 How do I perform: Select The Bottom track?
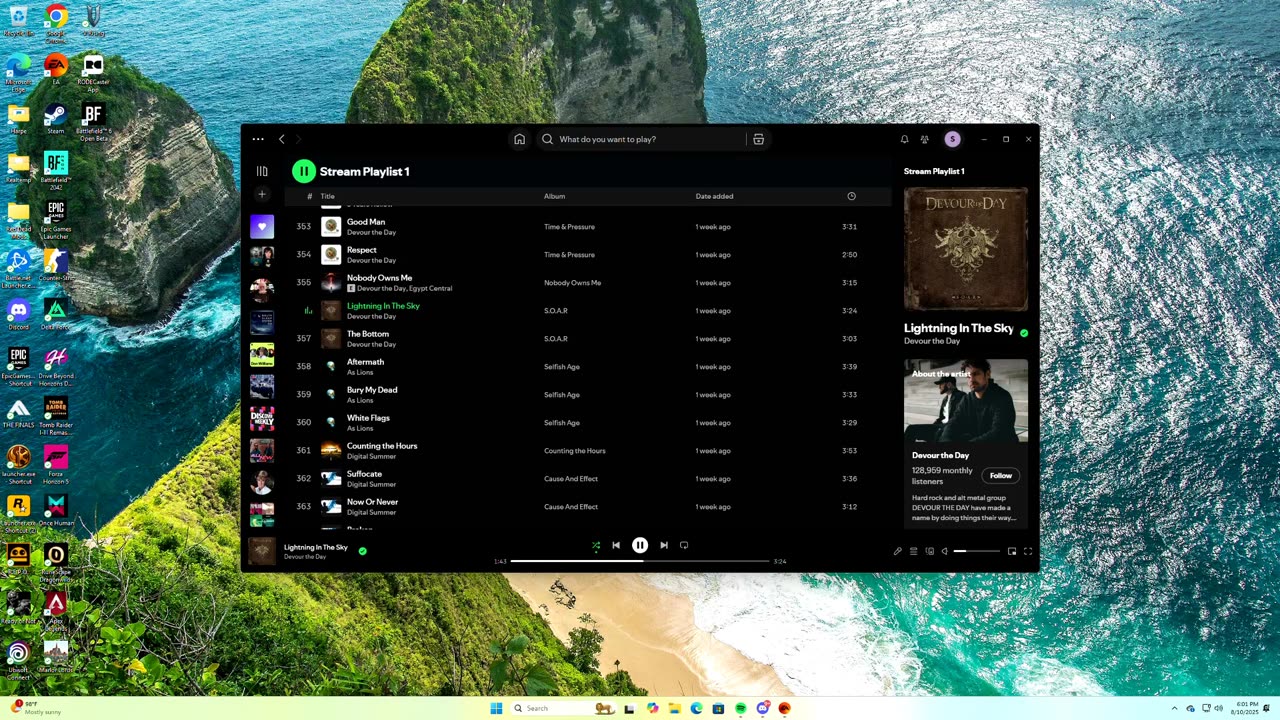pos(588,338)
